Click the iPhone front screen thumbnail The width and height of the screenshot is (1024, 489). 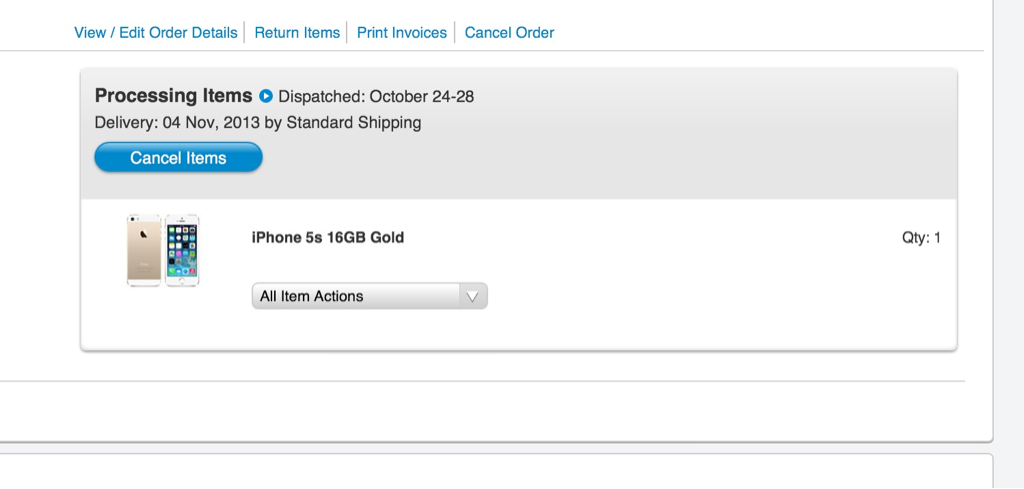point(182,249)
